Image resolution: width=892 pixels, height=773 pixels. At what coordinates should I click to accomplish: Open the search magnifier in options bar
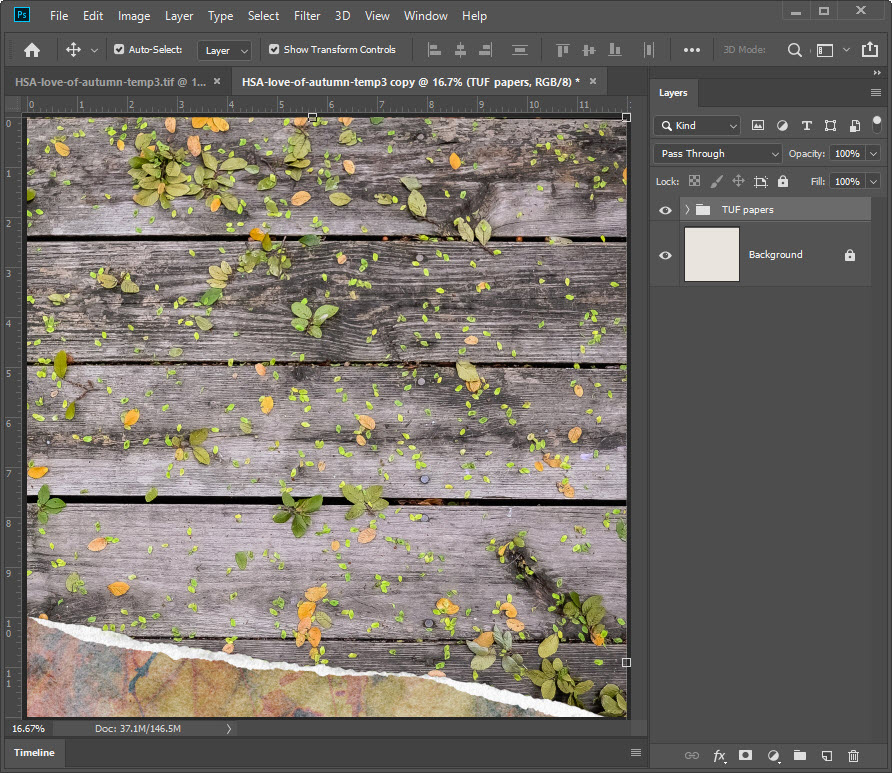point(795,50)
